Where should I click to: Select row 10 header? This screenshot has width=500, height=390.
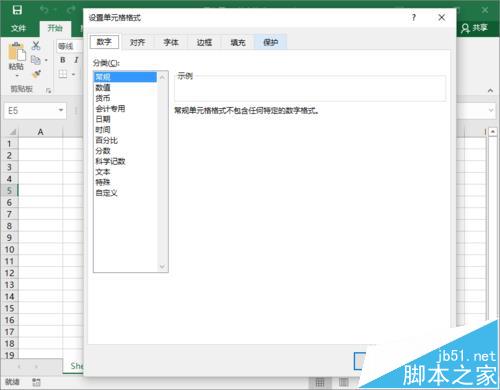pos(9,249)
